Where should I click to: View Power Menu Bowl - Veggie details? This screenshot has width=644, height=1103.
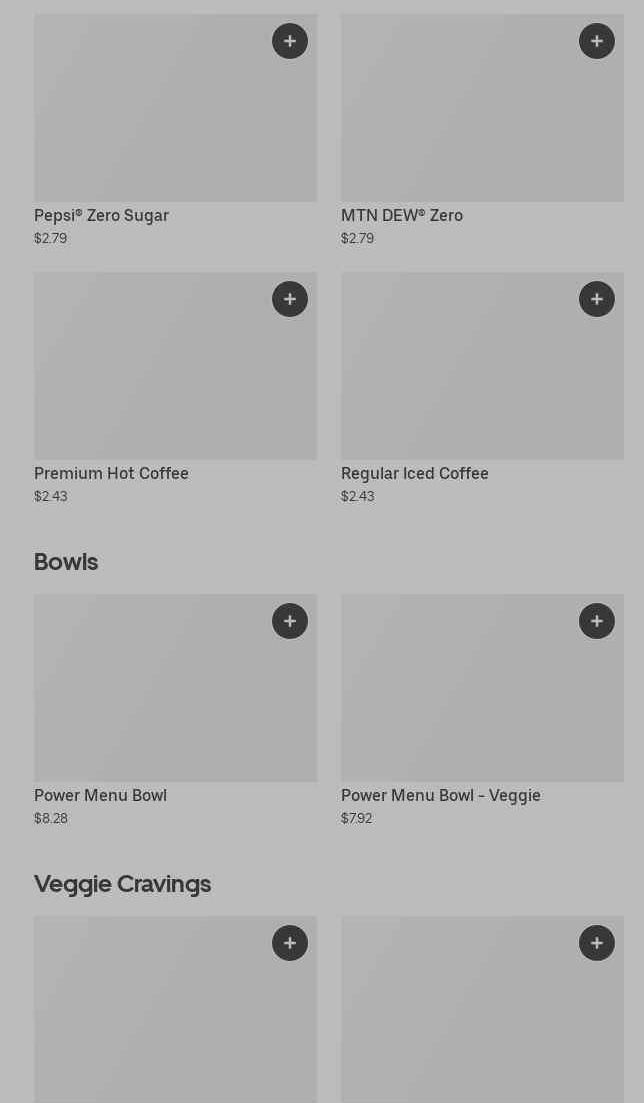point(441,795)
